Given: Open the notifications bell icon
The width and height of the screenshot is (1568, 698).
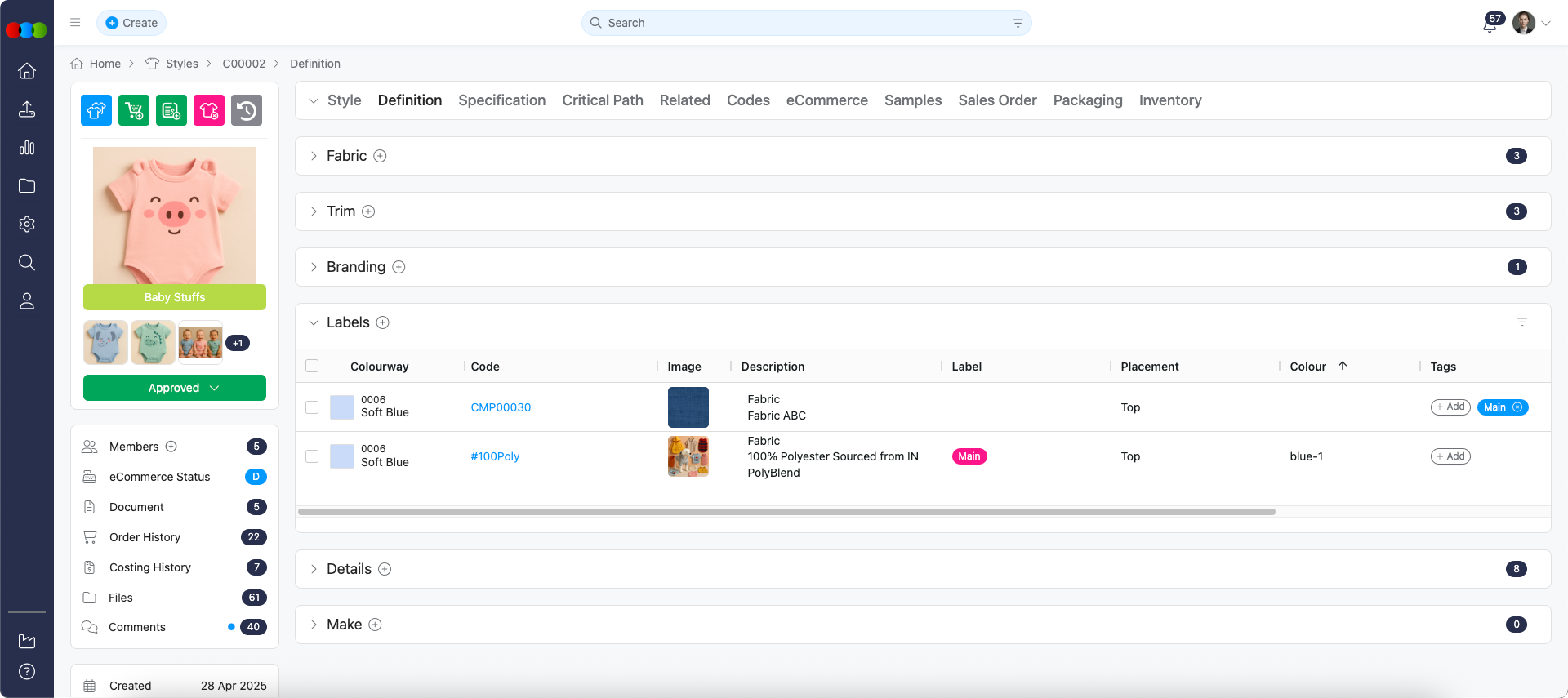Looking at the screenshot, I should 1489,24.
